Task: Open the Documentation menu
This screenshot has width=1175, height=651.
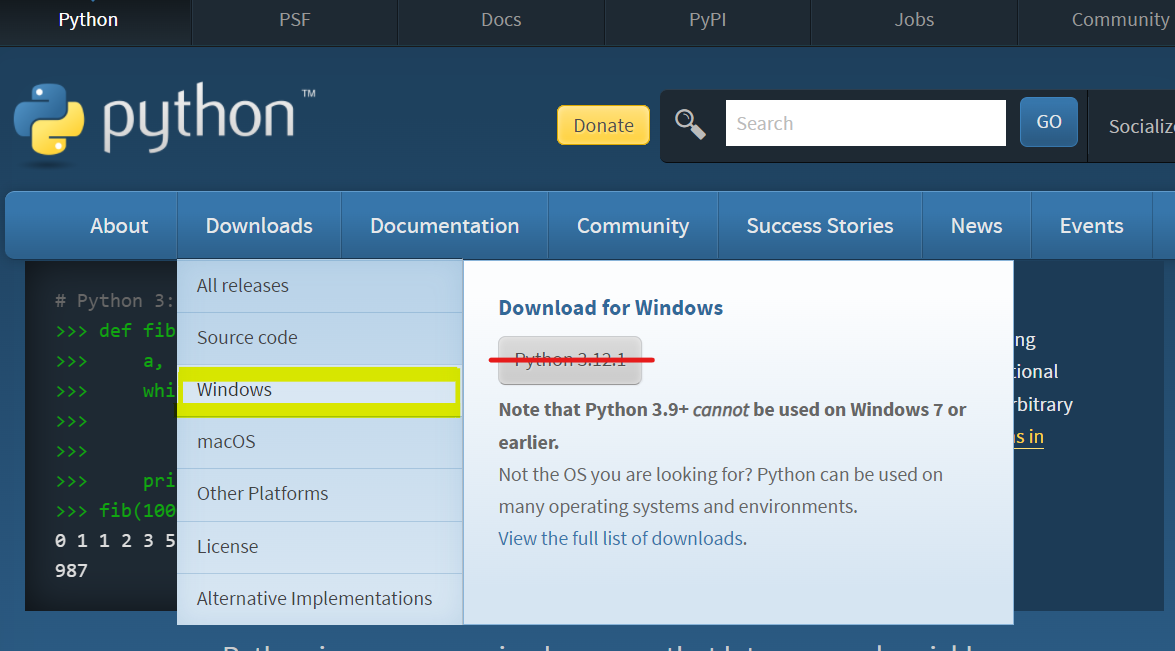Action: pos(444,225)
